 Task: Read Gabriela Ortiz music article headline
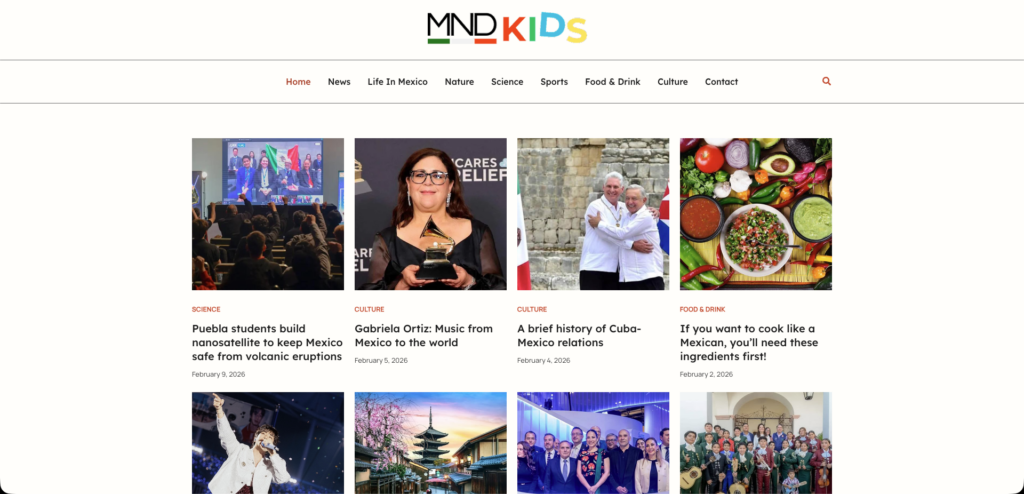point(424,335)
